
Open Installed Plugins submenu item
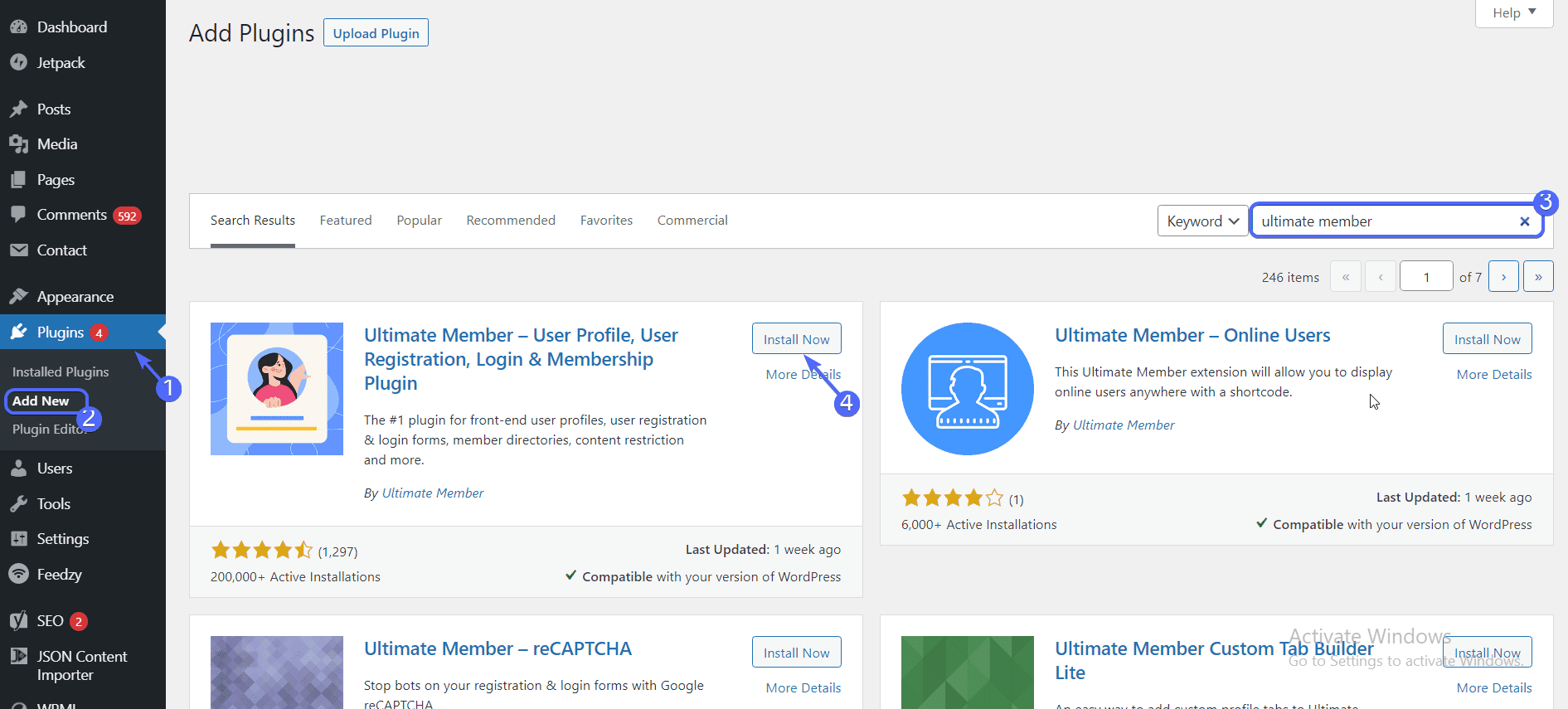tap(61, 372)
